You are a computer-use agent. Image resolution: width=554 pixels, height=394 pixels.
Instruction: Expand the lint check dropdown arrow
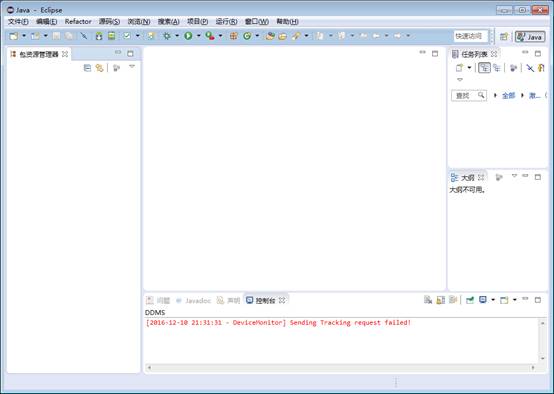click(x=138, y=36)
